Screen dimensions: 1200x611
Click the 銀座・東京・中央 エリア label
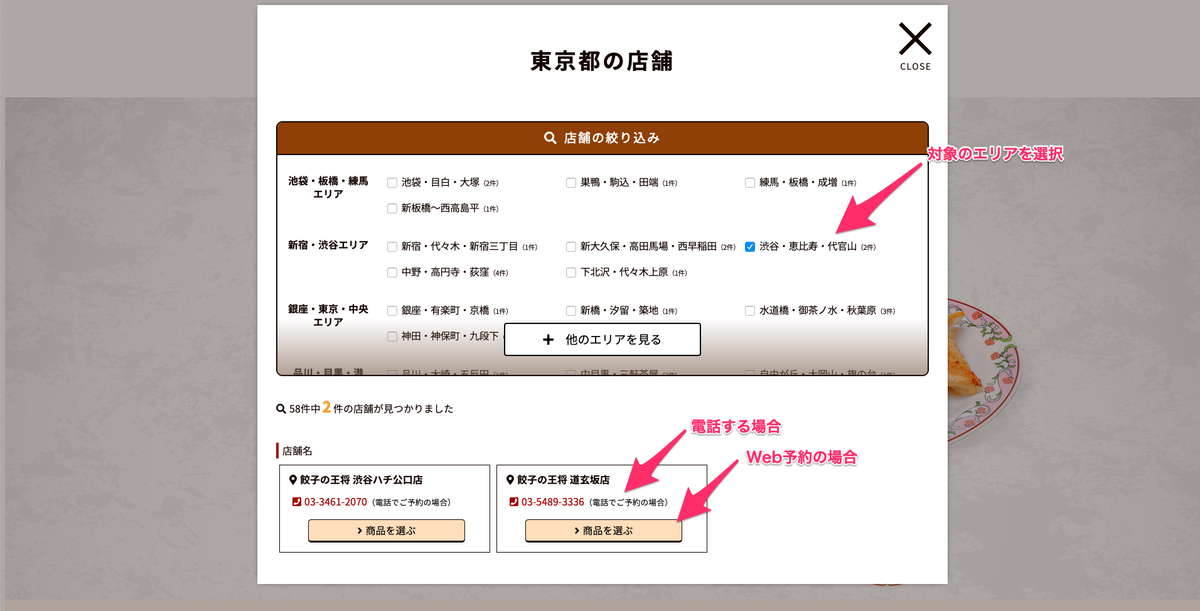328,316
